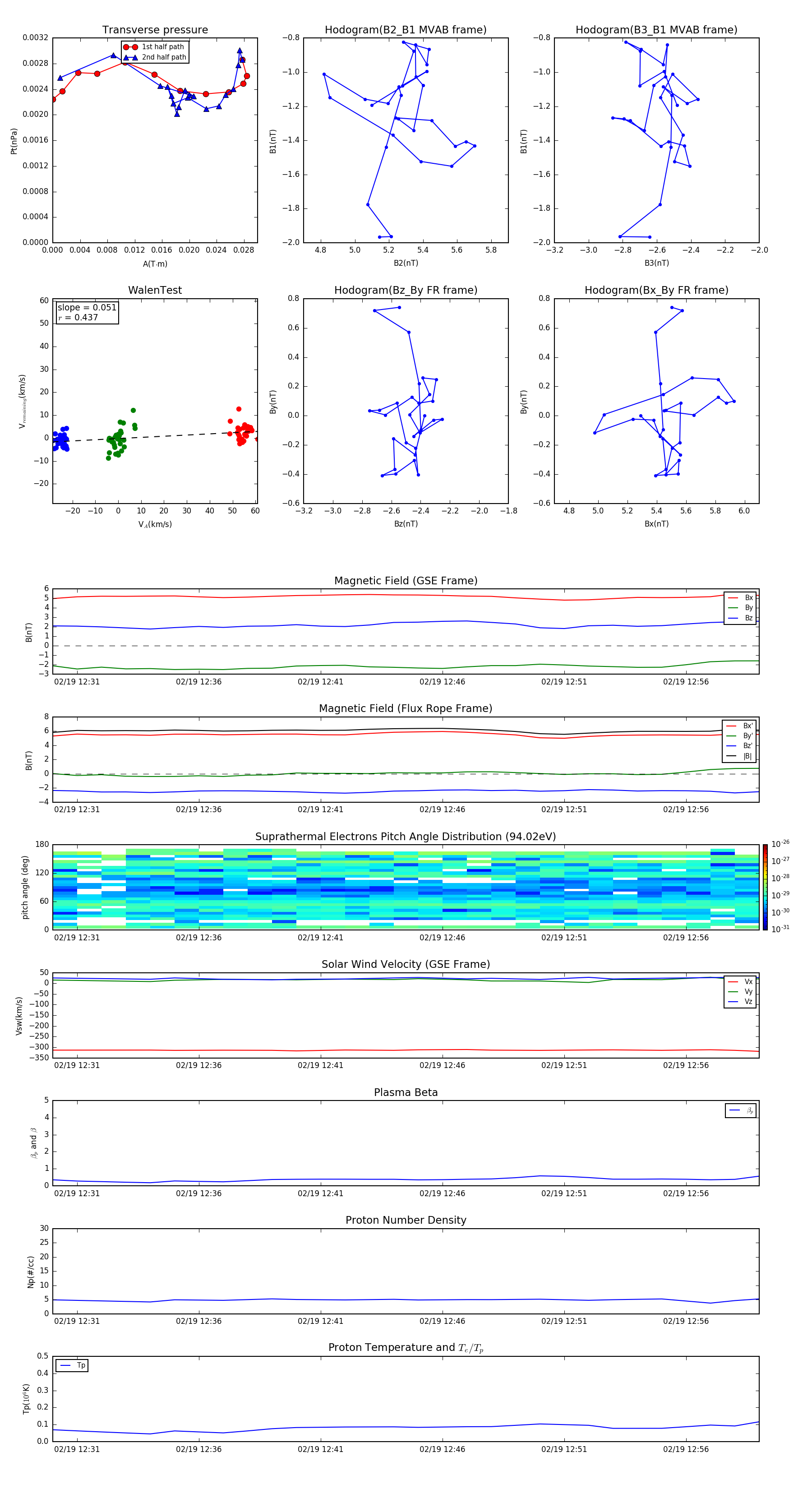Click the 'Tp' legend entry in temperature plot
This screenshot has height=1489, width=812.
coord(72,1365)
